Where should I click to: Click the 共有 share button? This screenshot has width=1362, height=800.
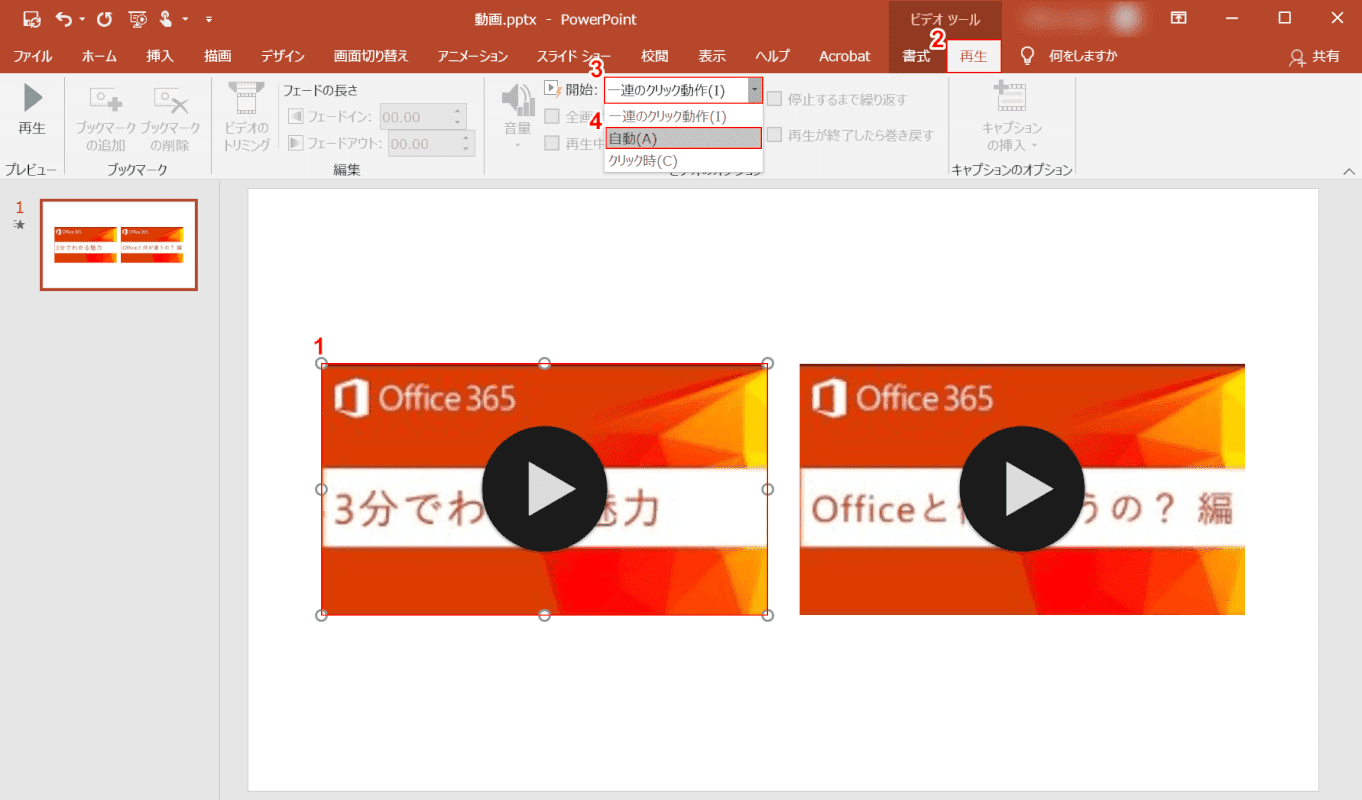click(1314, 56)
